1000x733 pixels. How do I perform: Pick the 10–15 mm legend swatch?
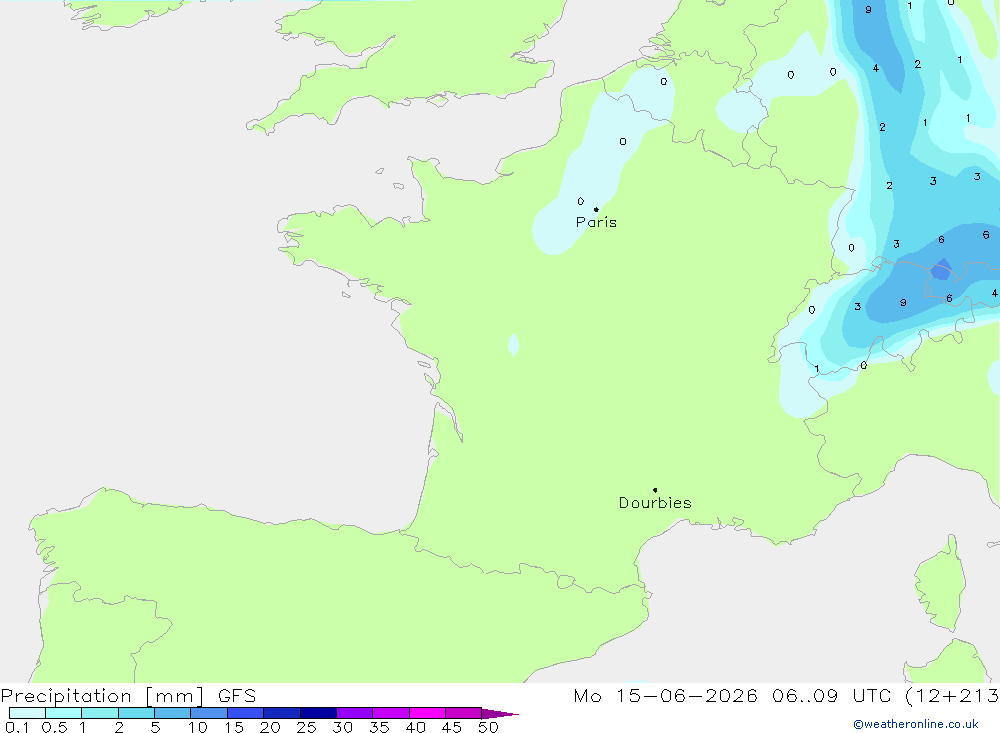pyautogui.click(x=209, y=713)
